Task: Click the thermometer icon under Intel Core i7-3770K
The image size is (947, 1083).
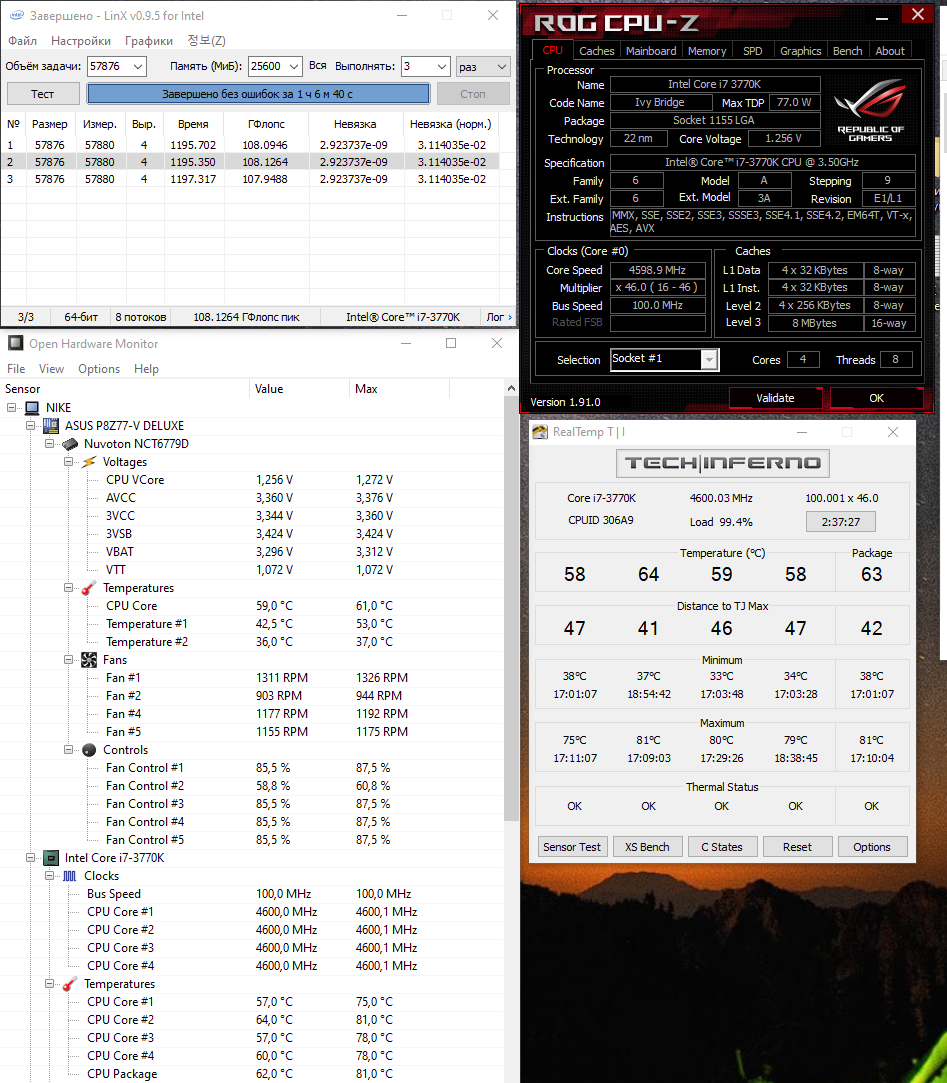Action: tap(70, 984)
